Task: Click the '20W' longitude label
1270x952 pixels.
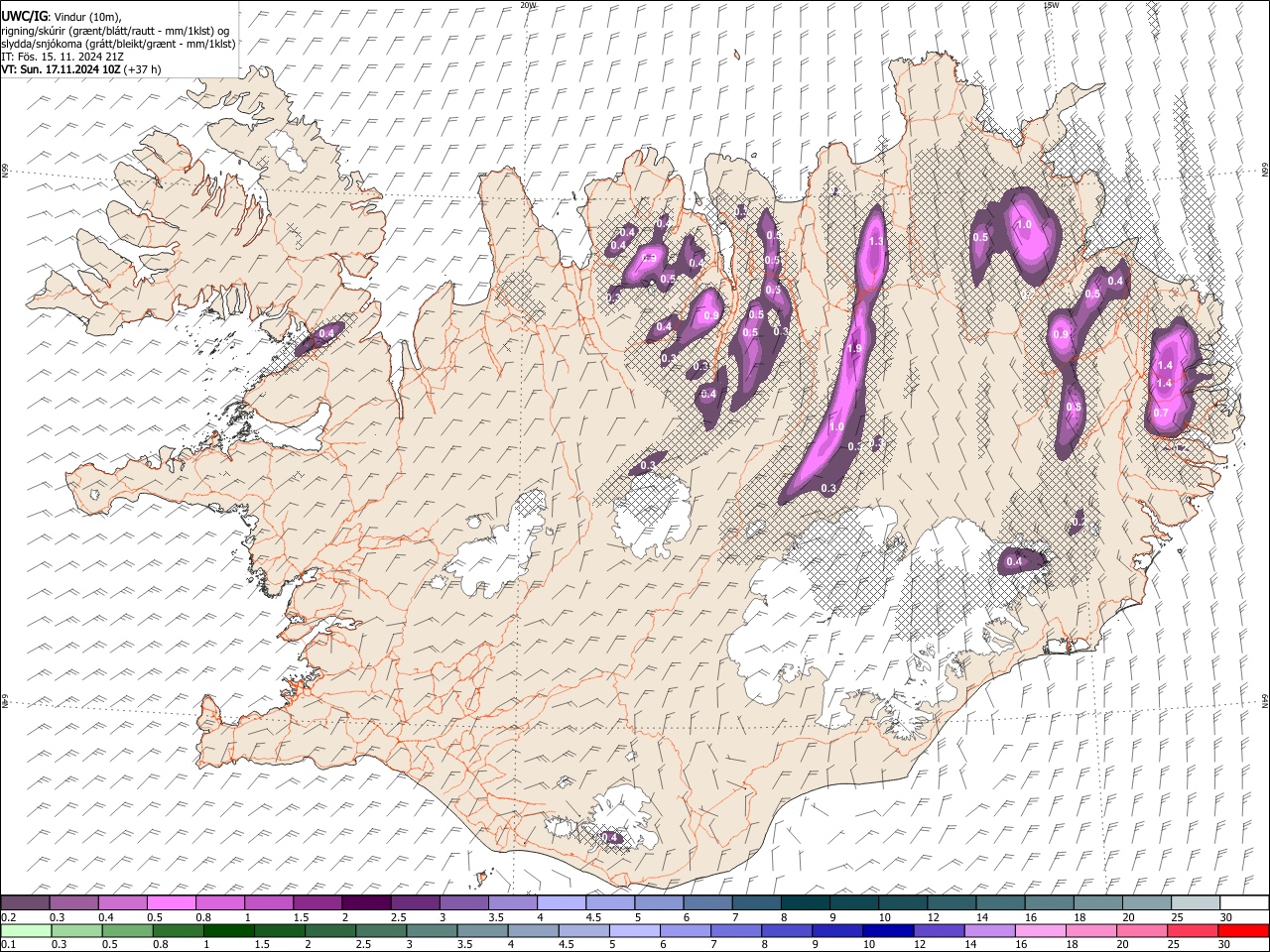Action: 528,5
